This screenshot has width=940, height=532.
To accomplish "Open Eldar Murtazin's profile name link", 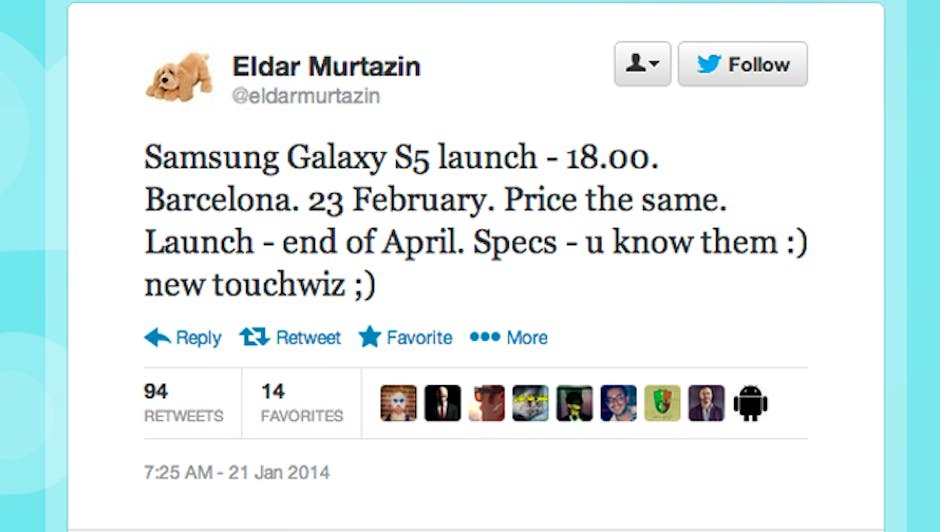I will pos(326,67).
